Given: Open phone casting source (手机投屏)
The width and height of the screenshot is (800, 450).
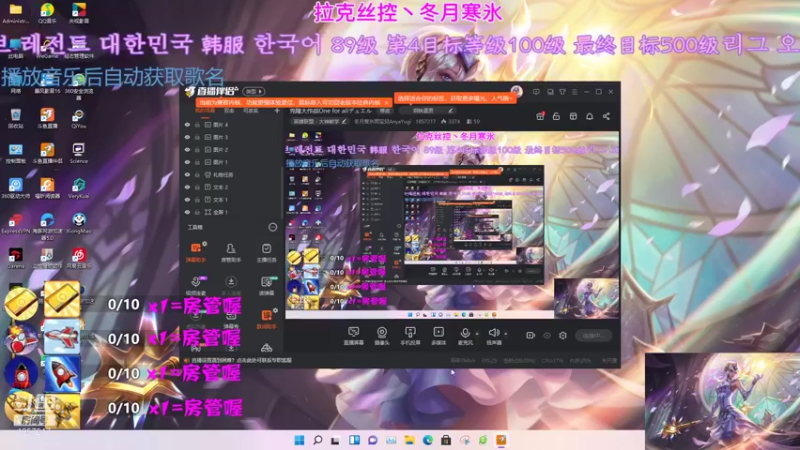Looking at the screenshot, I should [410, 336].
